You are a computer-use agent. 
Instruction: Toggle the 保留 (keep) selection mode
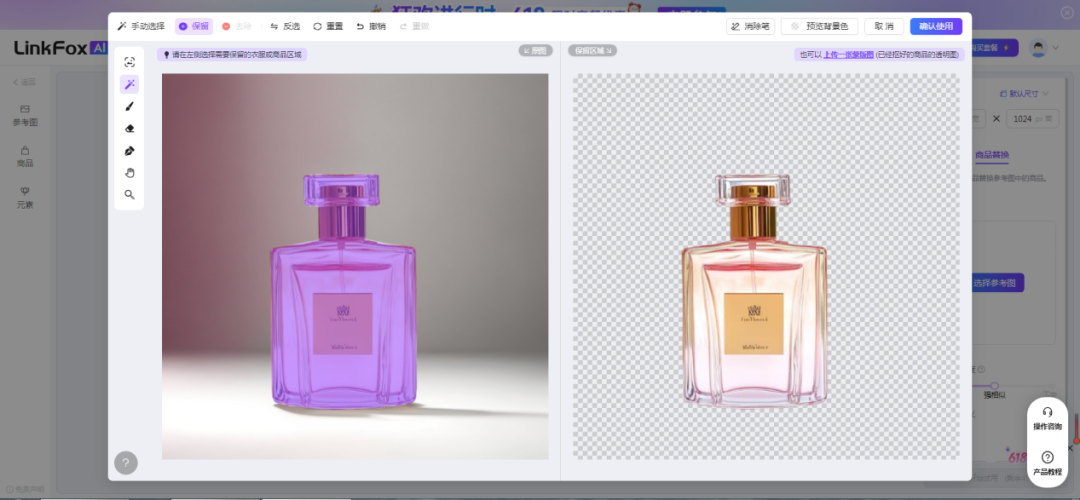pos(194,26)
